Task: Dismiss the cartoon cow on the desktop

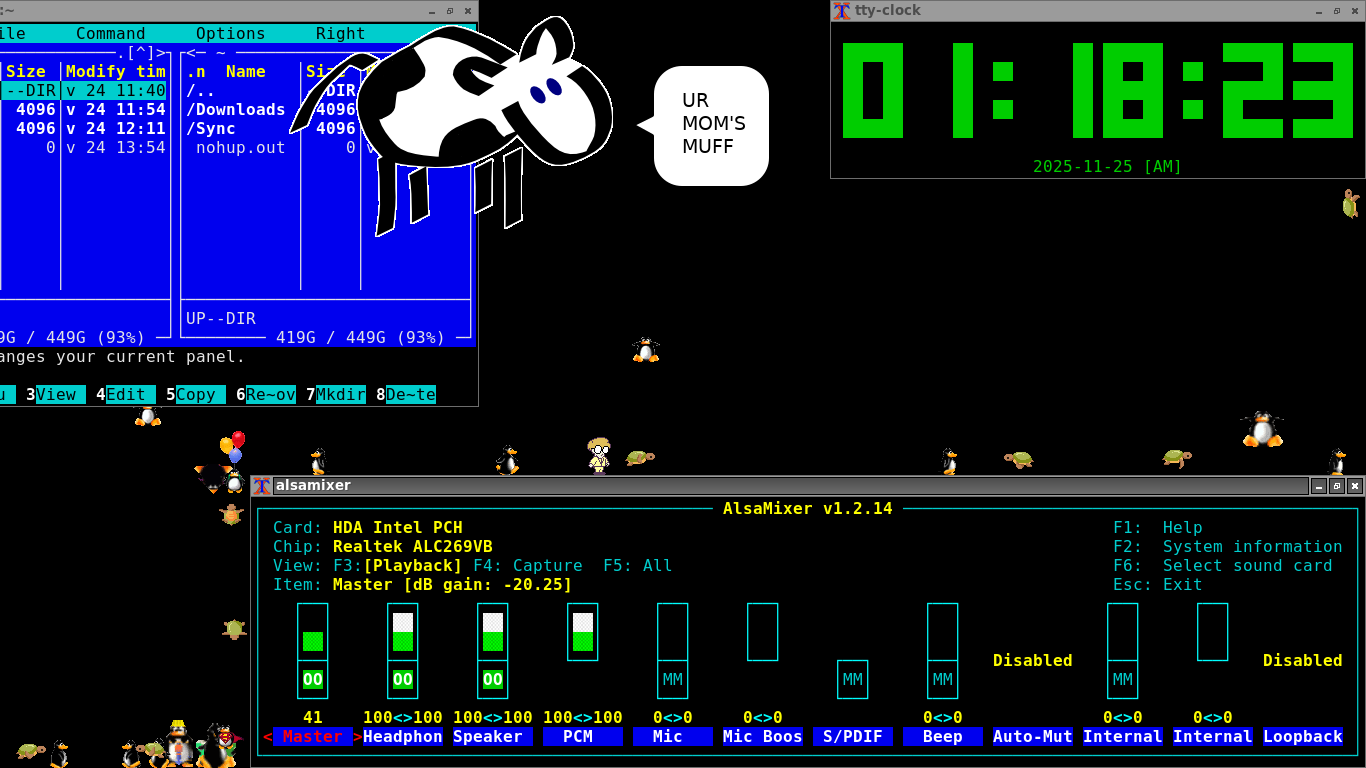Action: [450, 125]
